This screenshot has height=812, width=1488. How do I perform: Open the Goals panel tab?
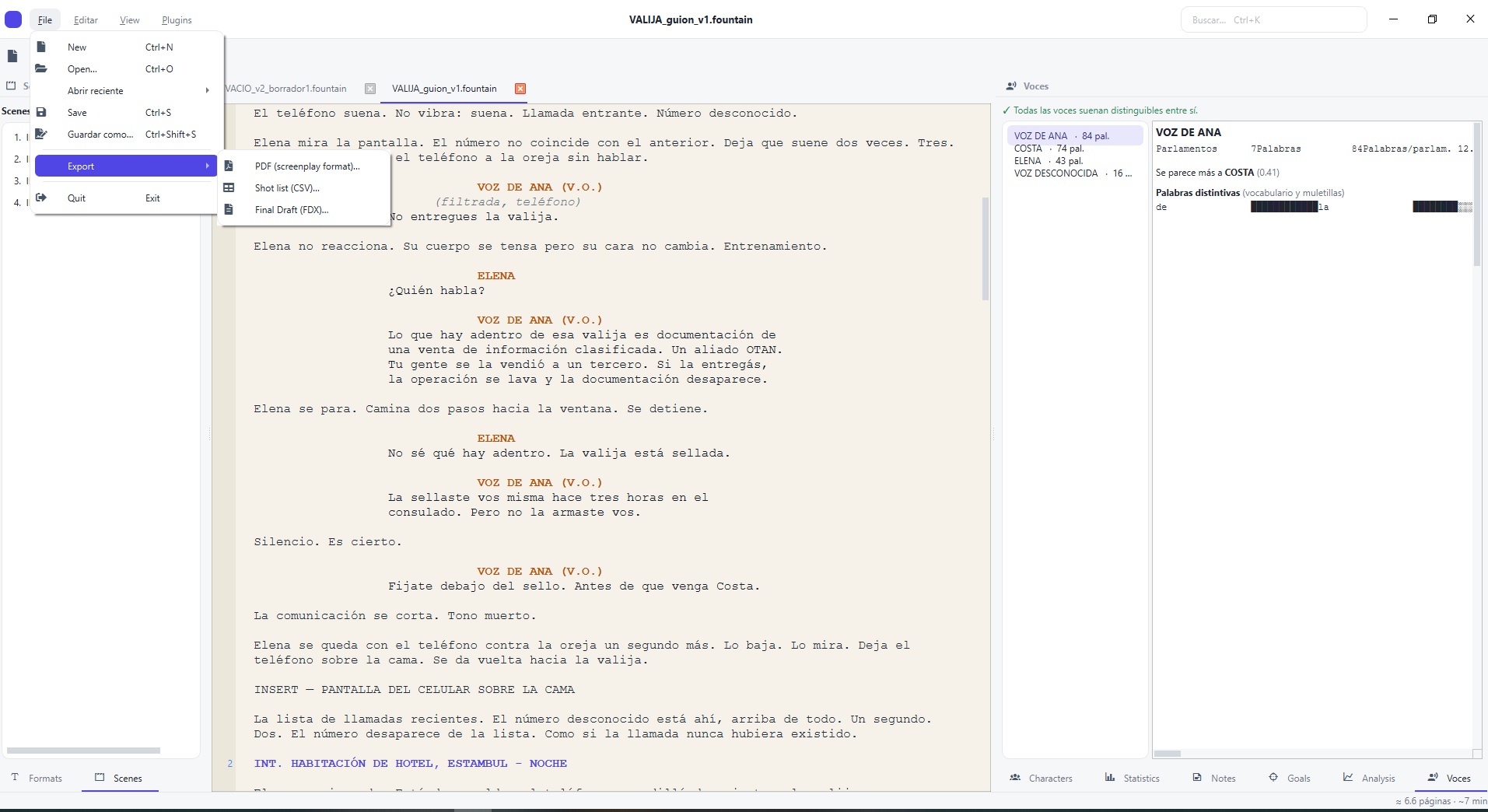[x=1289, y=778]
